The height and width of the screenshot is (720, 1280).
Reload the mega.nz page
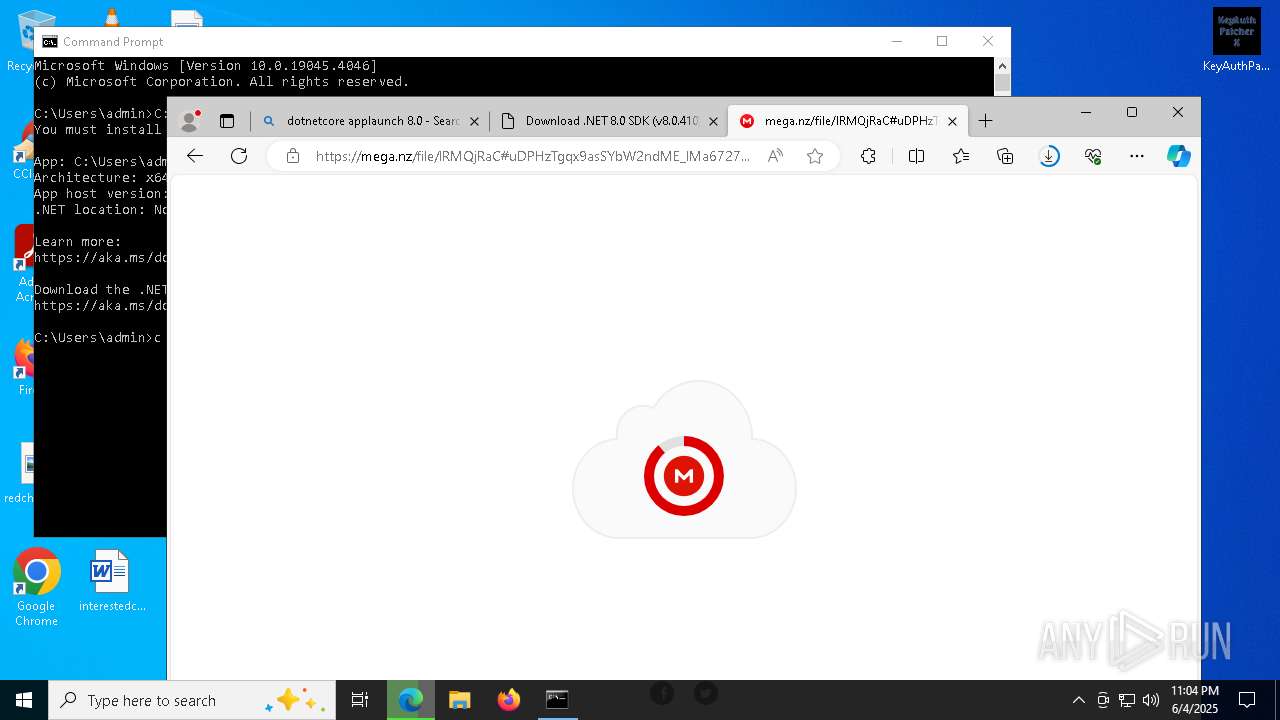pyautogui.click(x=239, y=156)
